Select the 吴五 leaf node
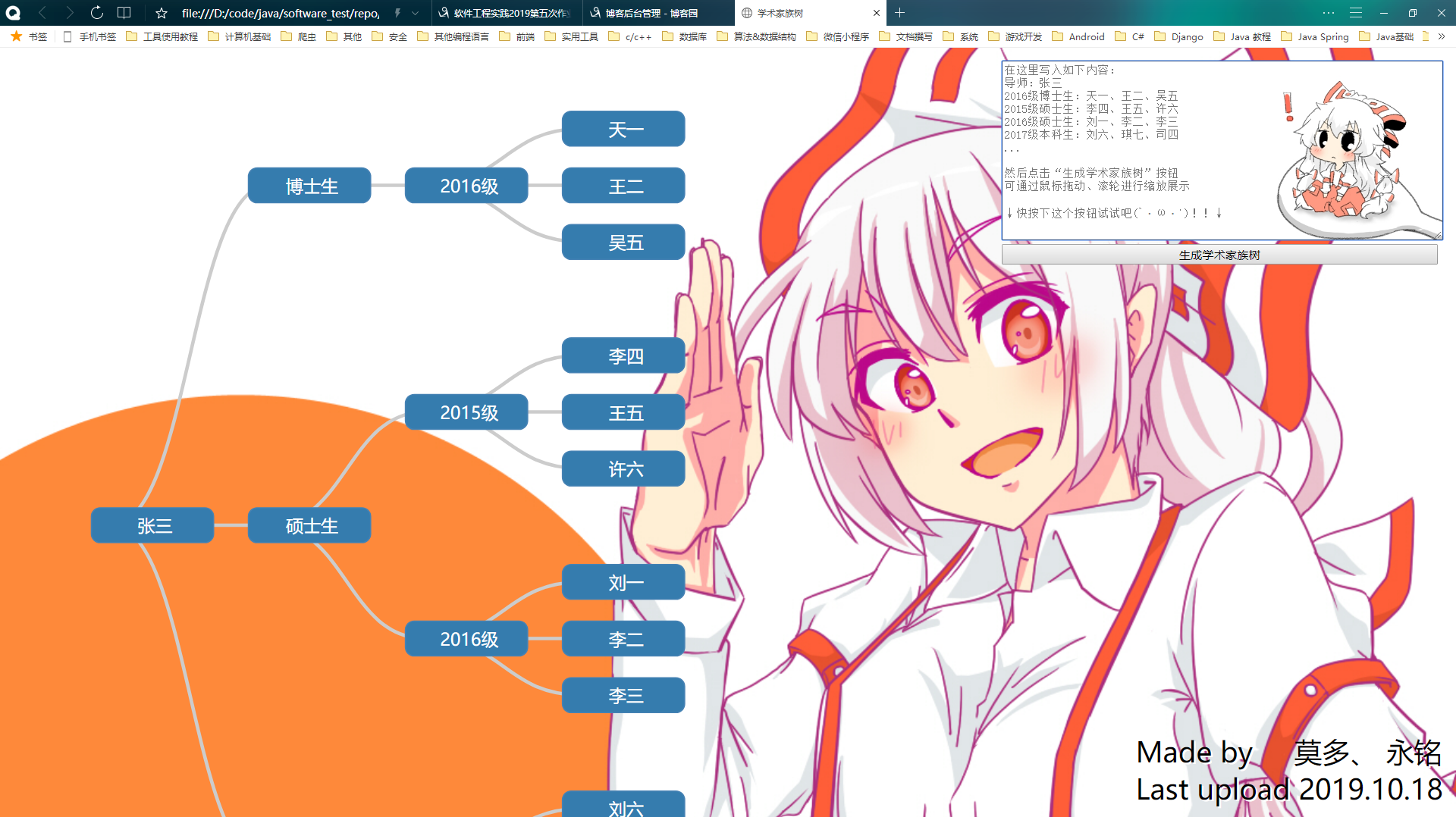Screen dimensions: 1456x817 [623, 242]
